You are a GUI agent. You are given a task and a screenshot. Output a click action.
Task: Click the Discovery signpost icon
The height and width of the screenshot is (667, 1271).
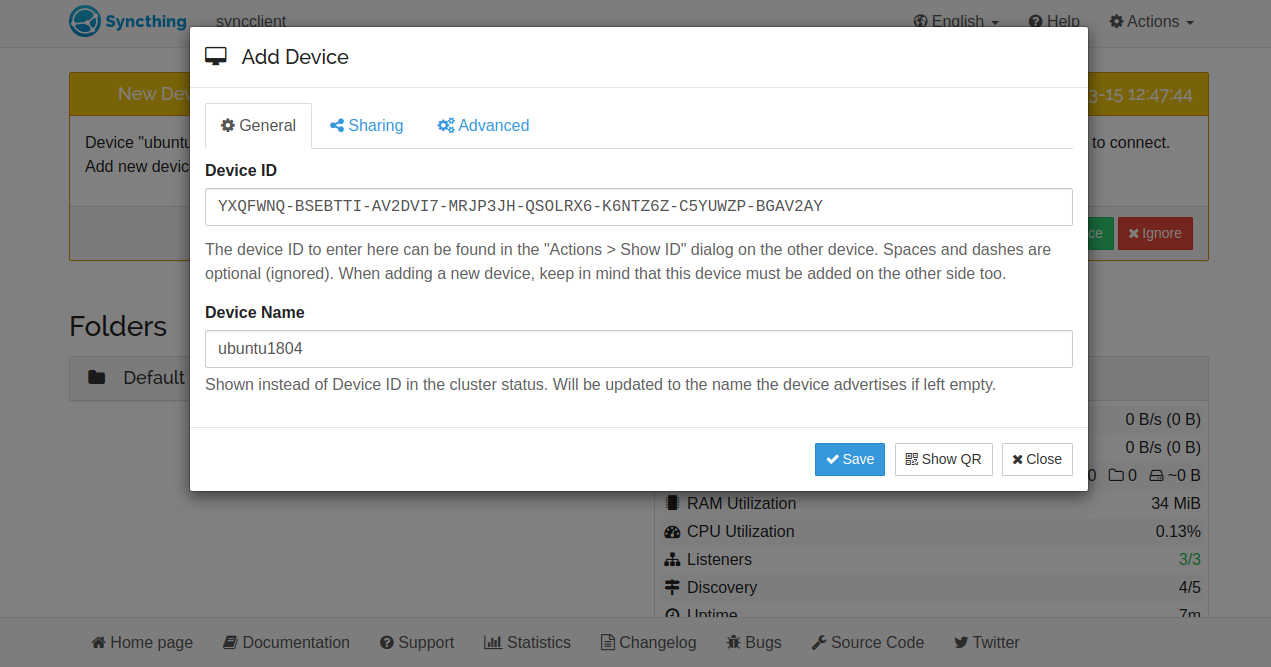point(672,588)
